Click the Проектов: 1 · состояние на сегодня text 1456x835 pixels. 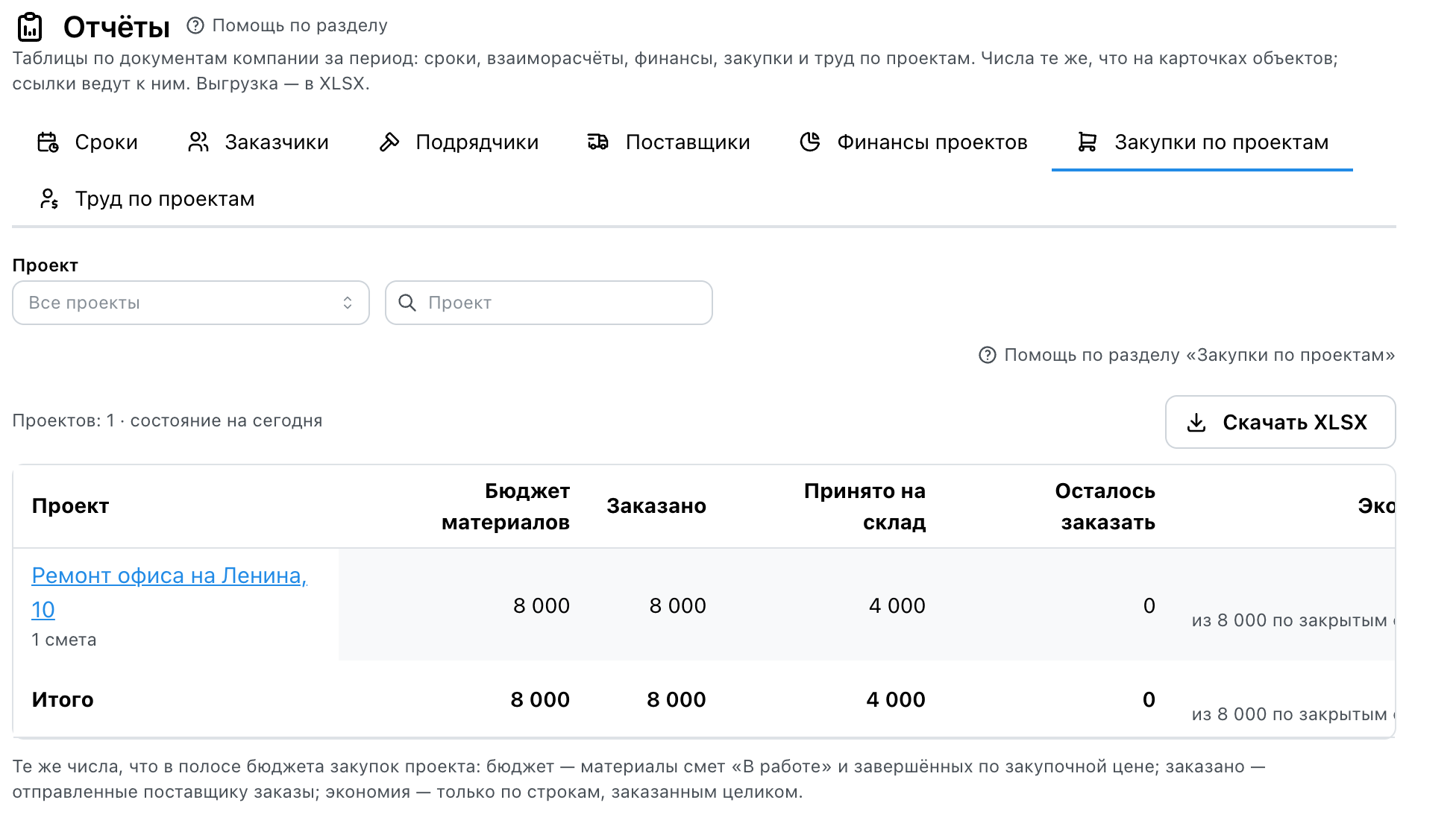click(167, 420)
